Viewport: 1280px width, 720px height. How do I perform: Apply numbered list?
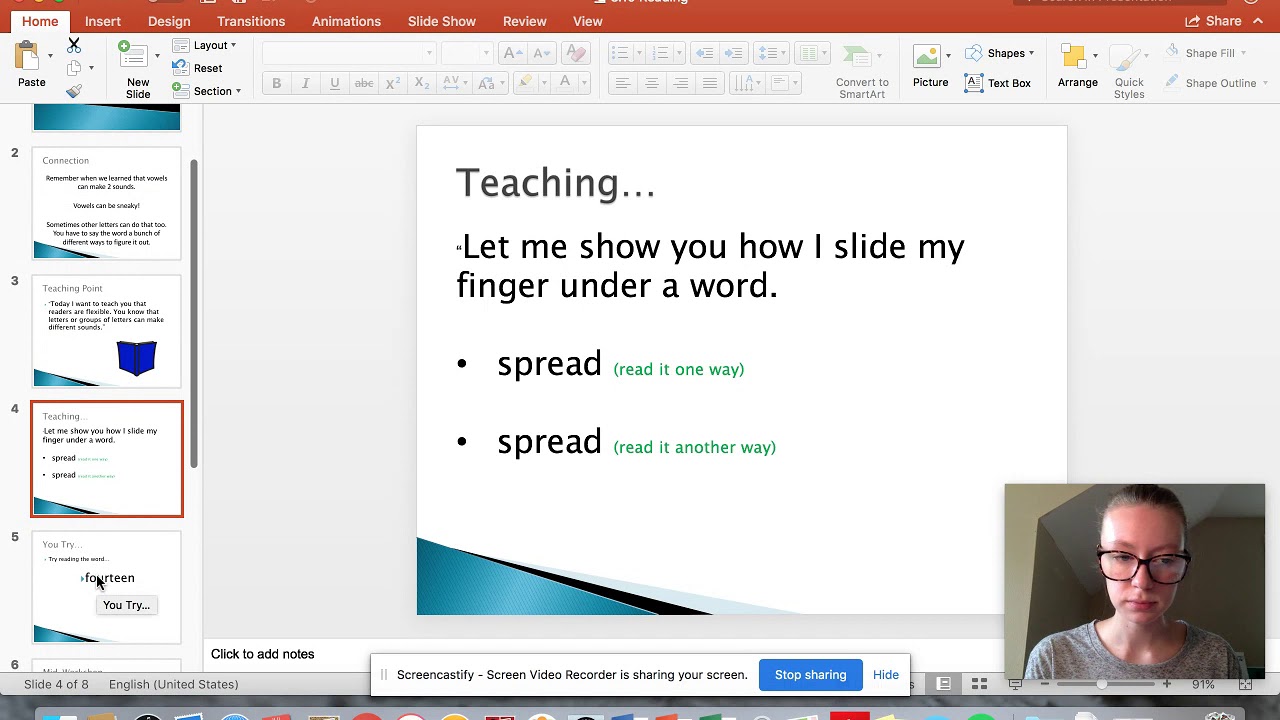(x=660, y=53)
